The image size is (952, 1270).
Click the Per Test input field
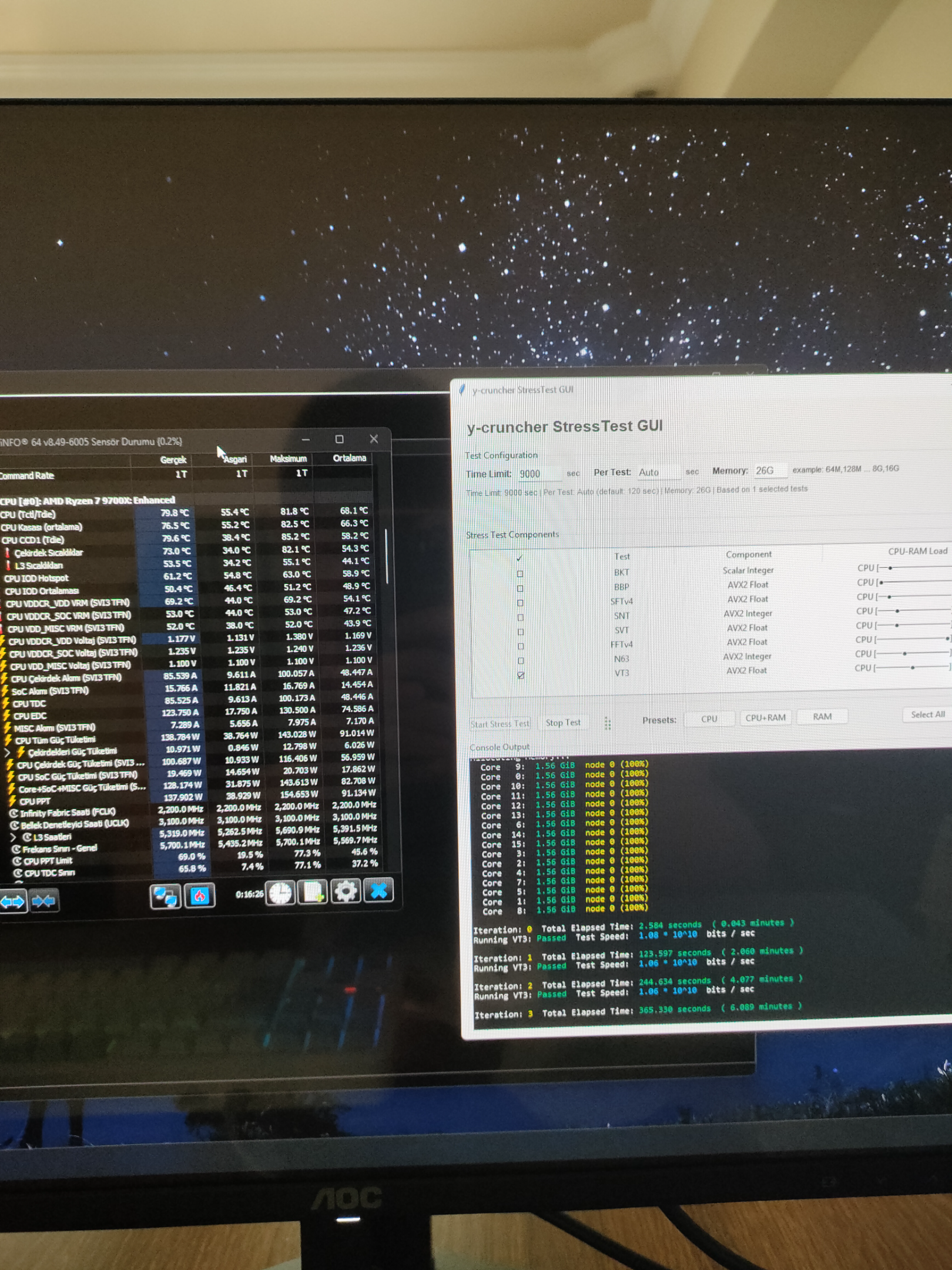pyautogui.click(x=658, y=472)
